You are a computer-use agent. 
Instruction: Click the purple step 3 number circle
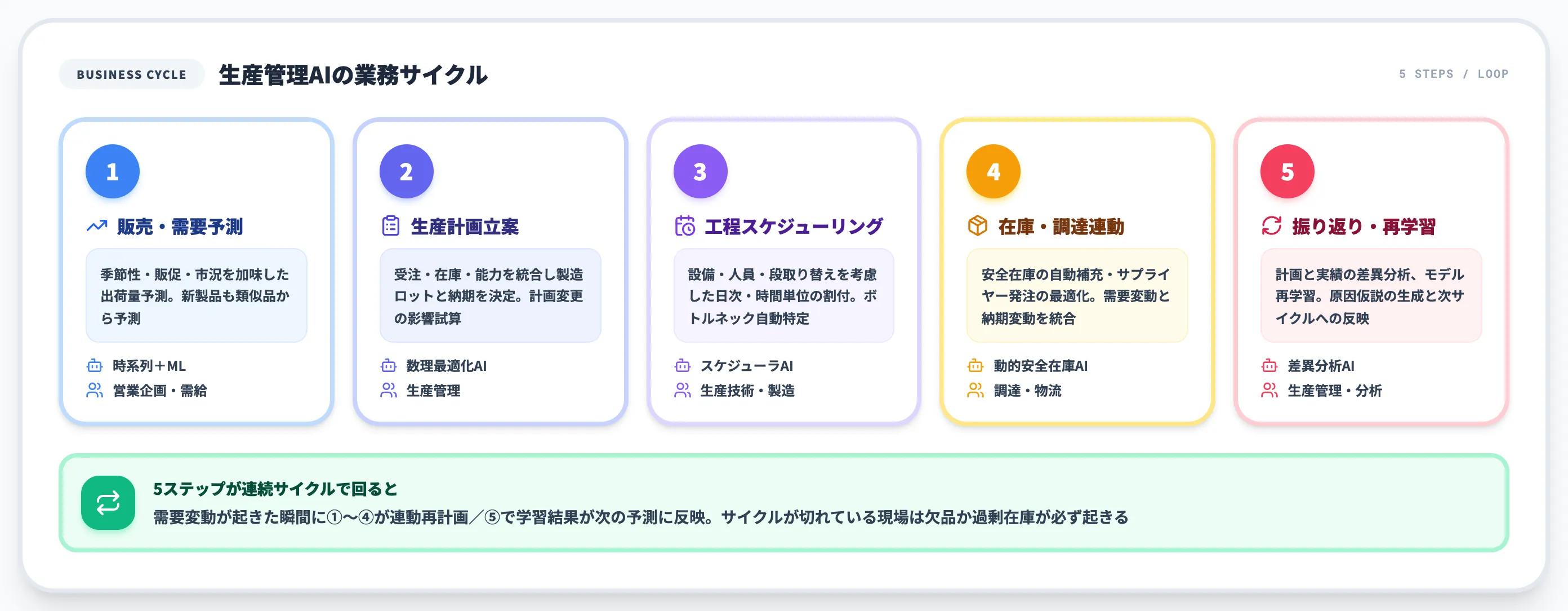[x=700, y=171]
